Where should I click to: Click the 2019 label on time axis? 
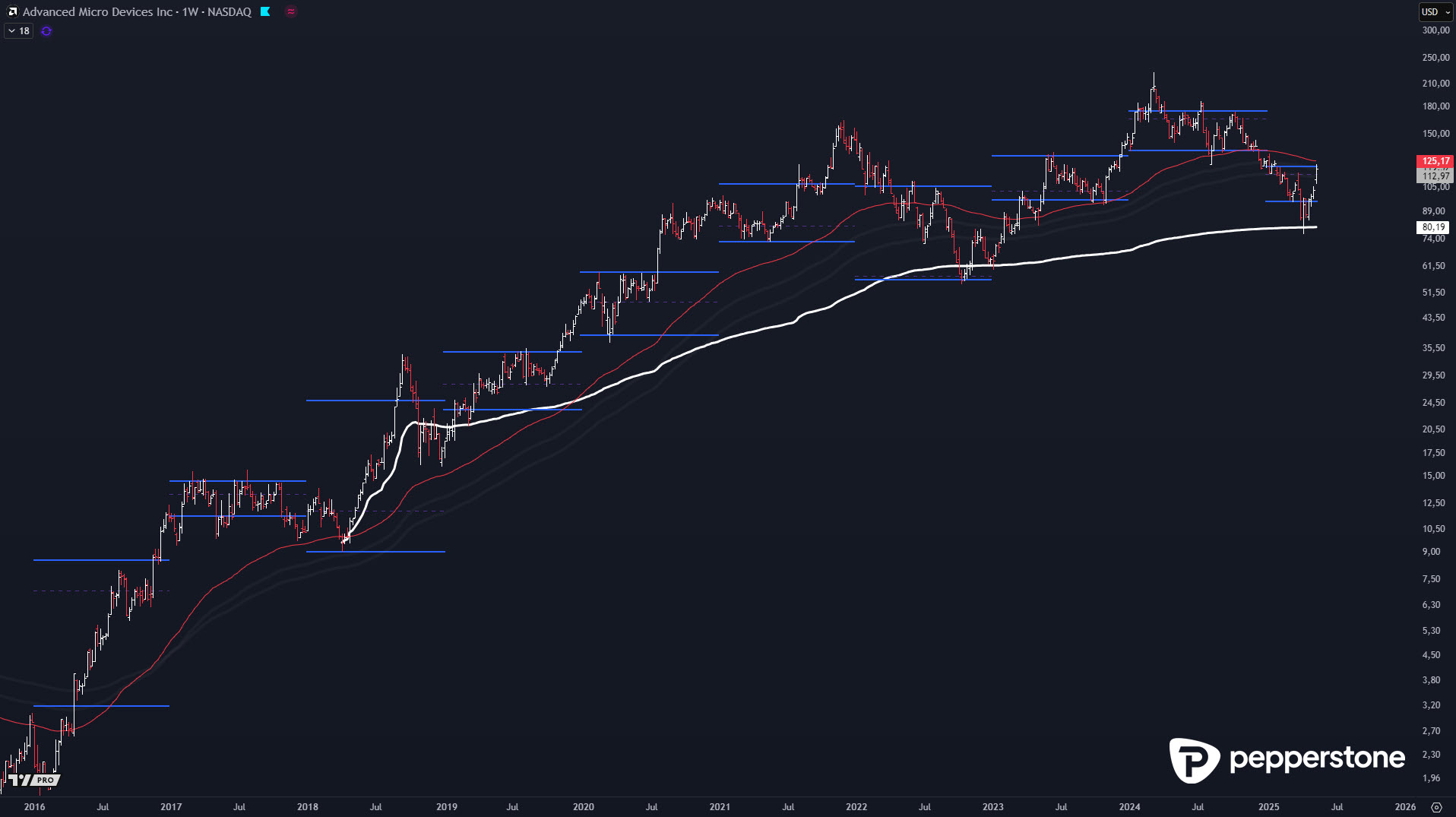(447, 807)
